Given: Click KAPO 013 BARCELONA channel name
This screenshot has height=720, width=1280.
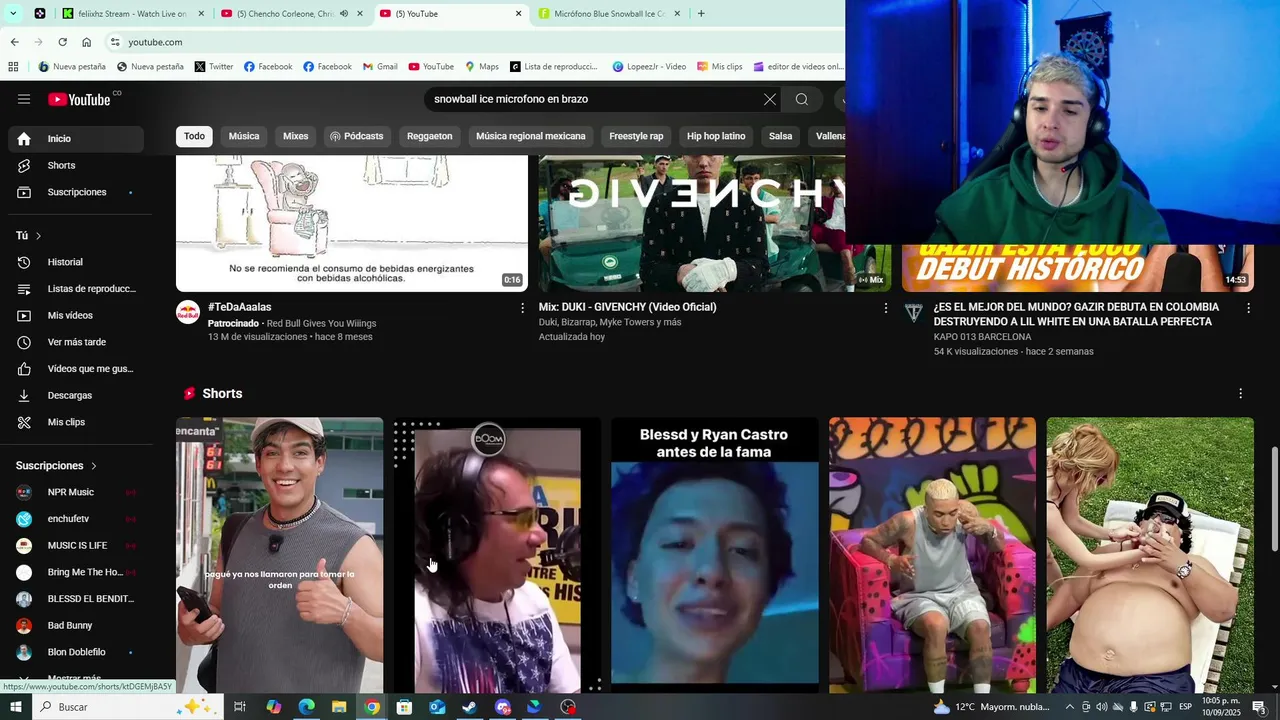Looking at the screenshot, I should point(982,337).
